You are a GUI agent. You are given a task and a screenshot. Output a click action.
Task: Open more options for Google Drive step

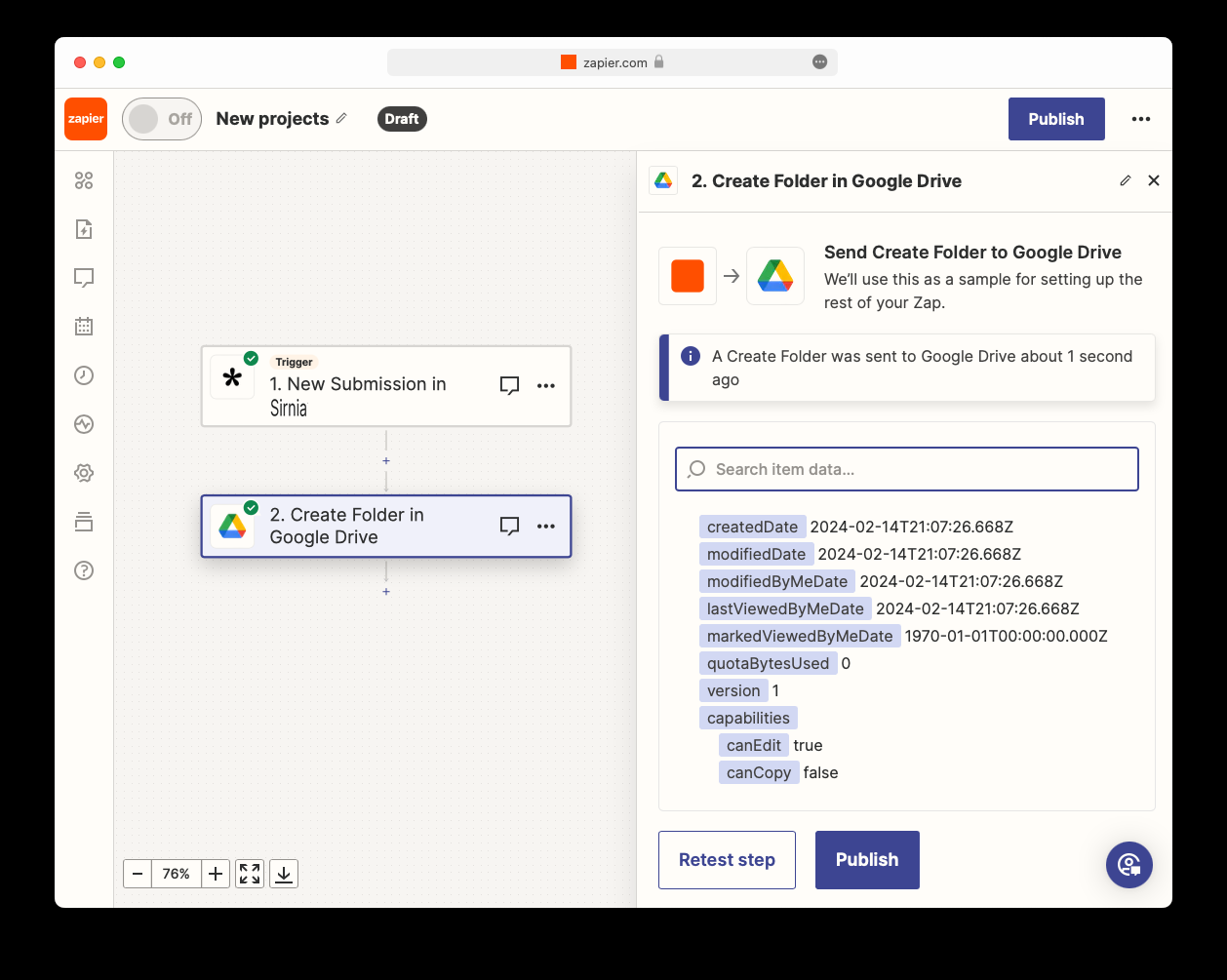(x=546, y=527)
